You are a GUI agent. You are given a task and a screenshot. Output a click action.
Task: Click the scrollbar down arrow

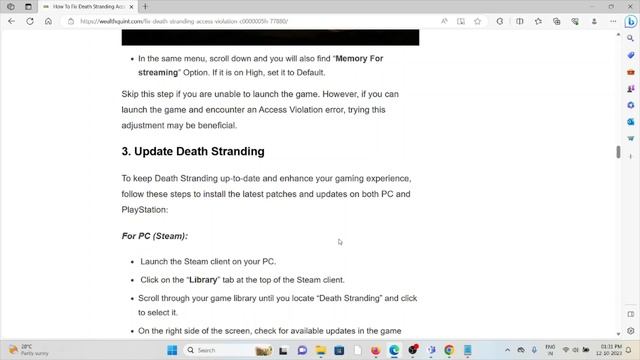tap(618, 334)
